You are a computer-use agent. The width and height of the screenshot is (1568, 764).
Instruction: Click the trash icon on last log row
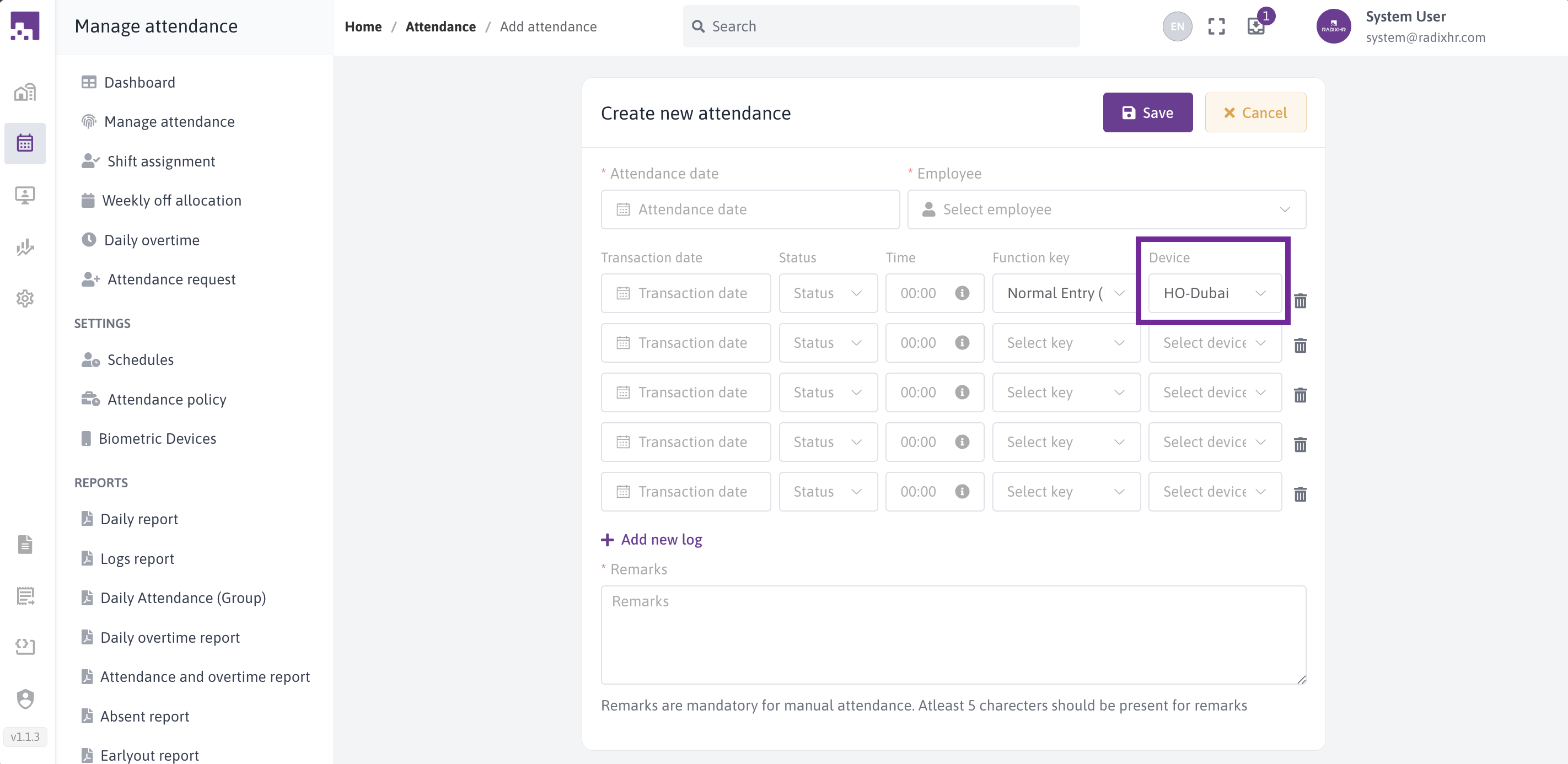[x=1300, y=494]
